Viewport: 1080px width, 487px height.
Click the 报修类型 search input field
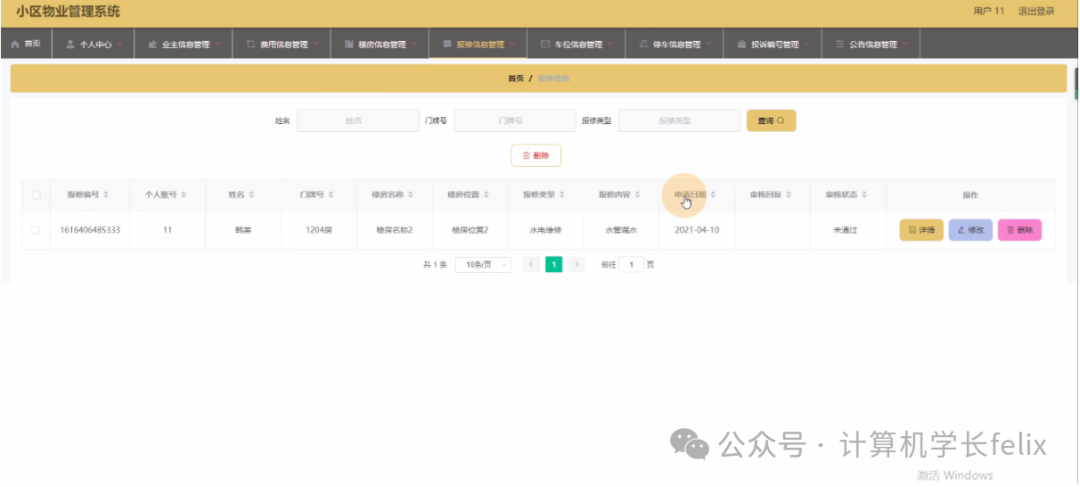pyautogui.click(x=679, y=121)
